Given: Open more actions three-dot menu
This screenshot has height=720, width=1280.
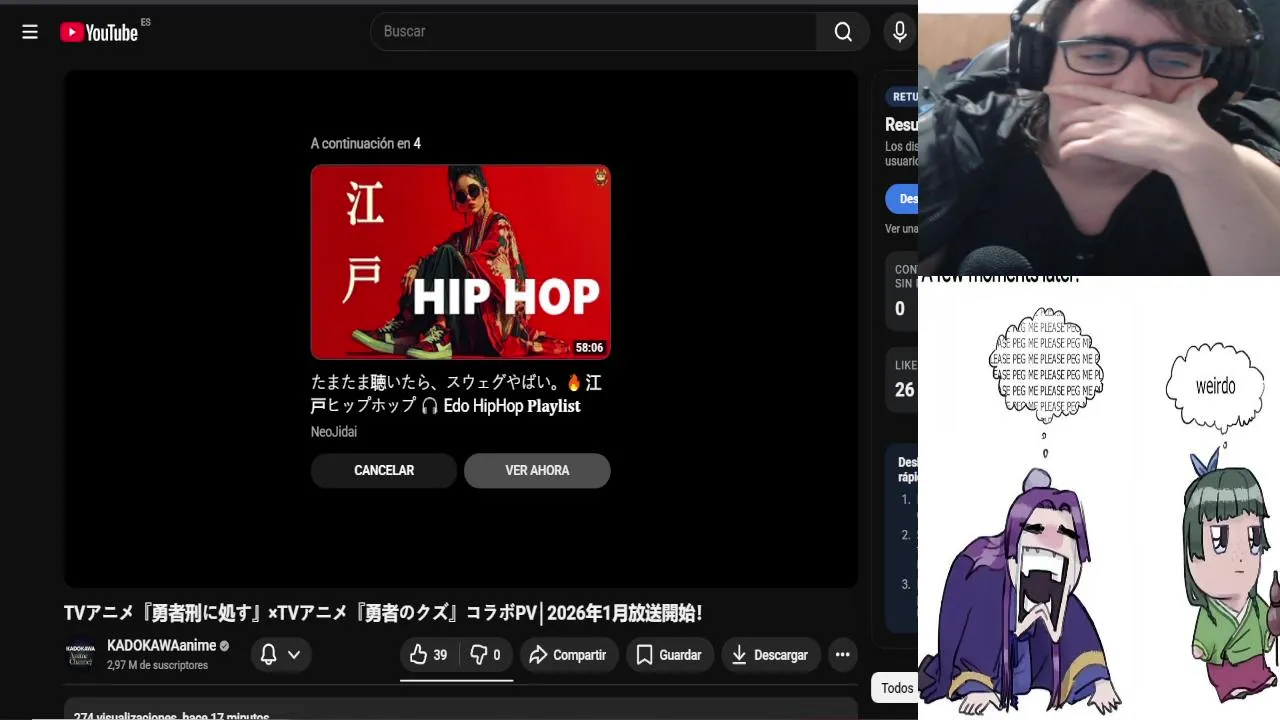Looking at the screenshot, I should (843, 655).
